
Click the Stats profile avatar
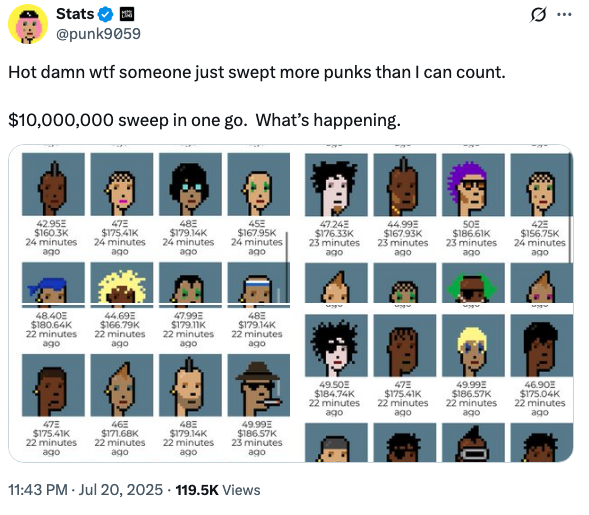click(28, 25)
